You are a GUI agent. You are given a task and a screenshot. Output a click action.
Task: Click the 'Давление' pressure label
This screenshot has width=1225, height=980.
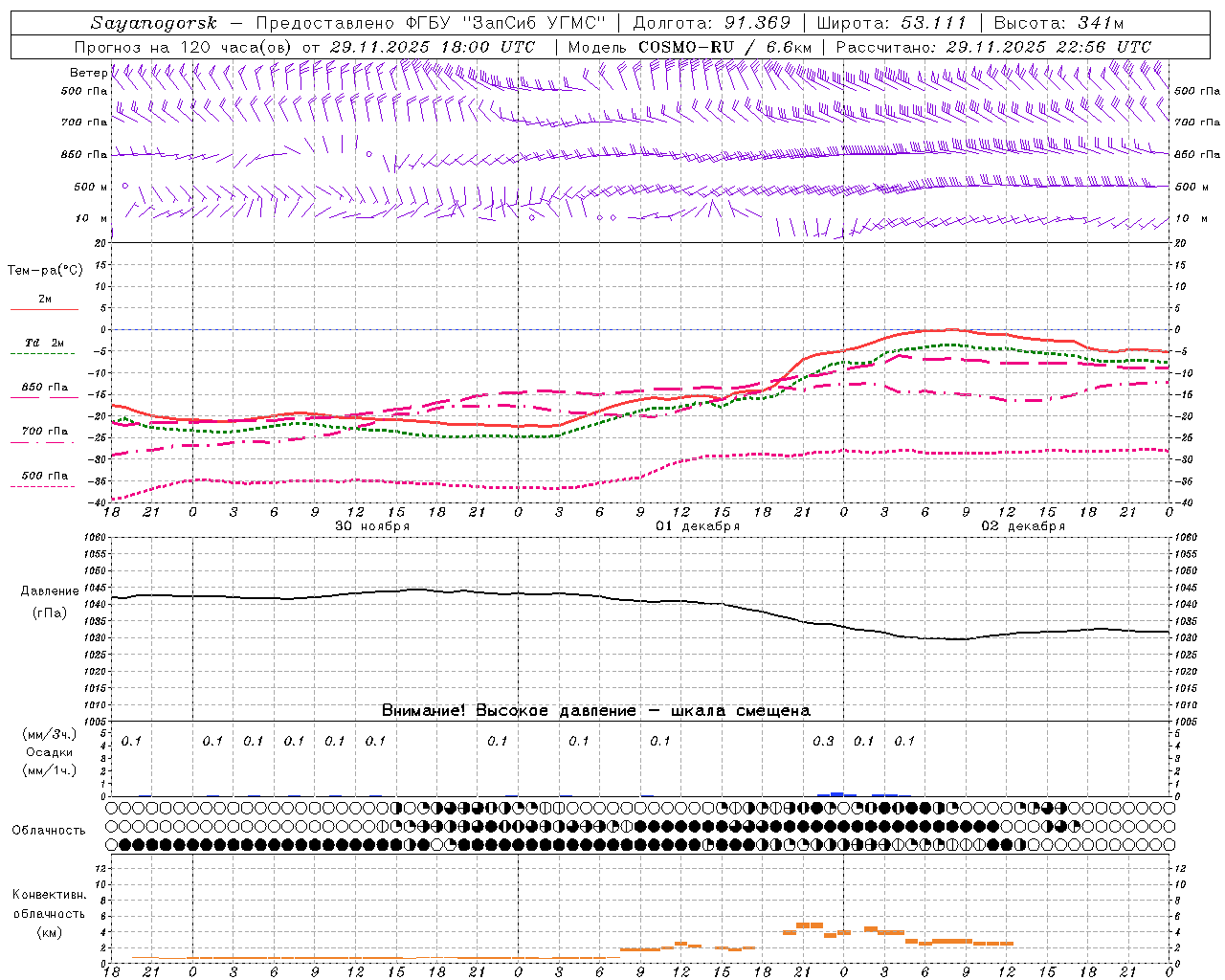pyautogui.click(x=49, y=591)
